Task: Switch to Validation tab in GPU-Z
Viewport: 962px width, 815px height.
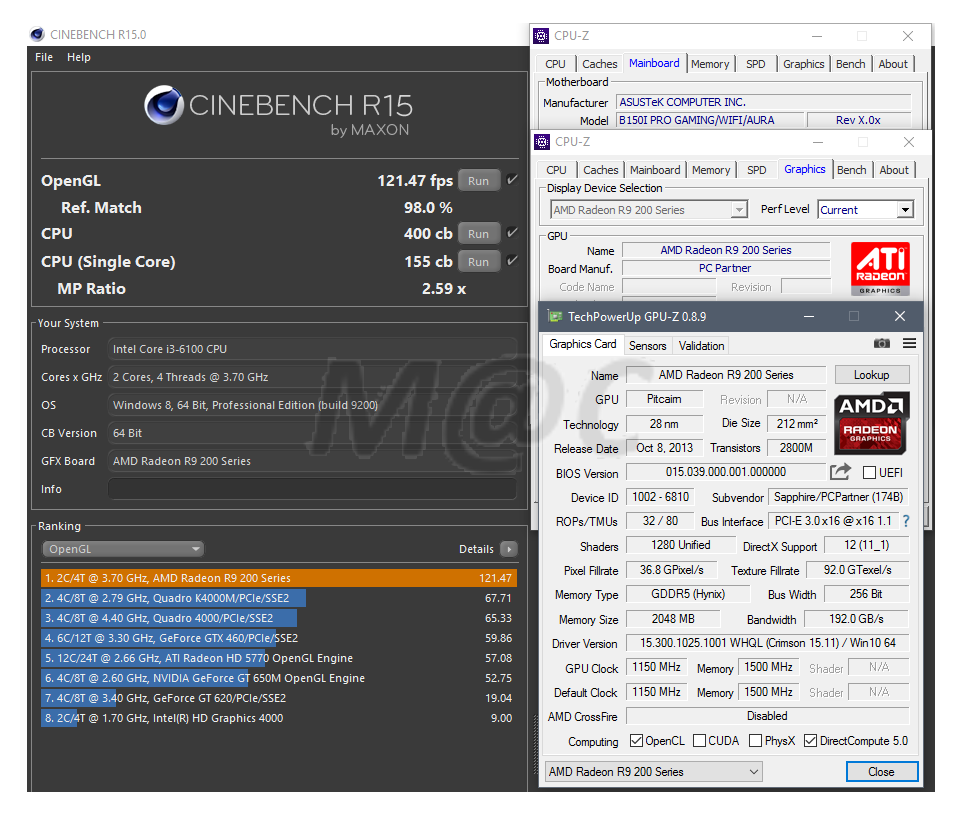Action: point(701,346)
